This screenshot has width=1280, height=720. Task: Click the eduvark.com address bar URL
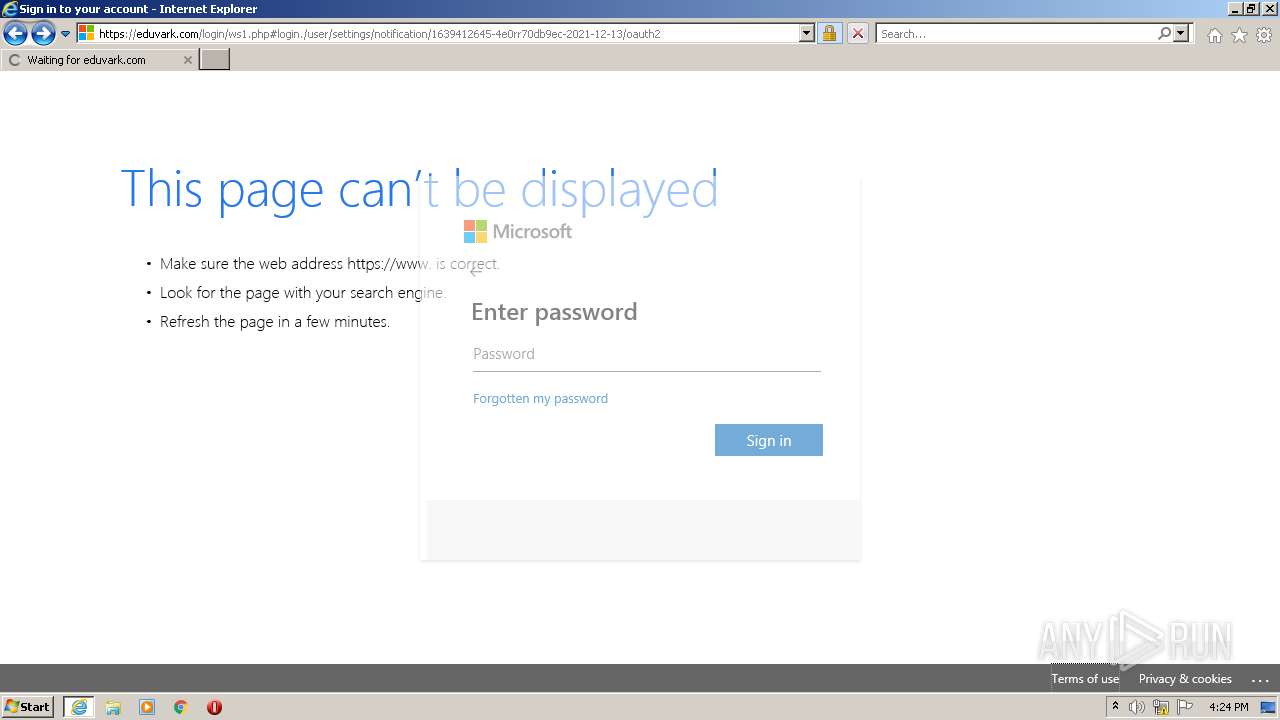(380, 34)
